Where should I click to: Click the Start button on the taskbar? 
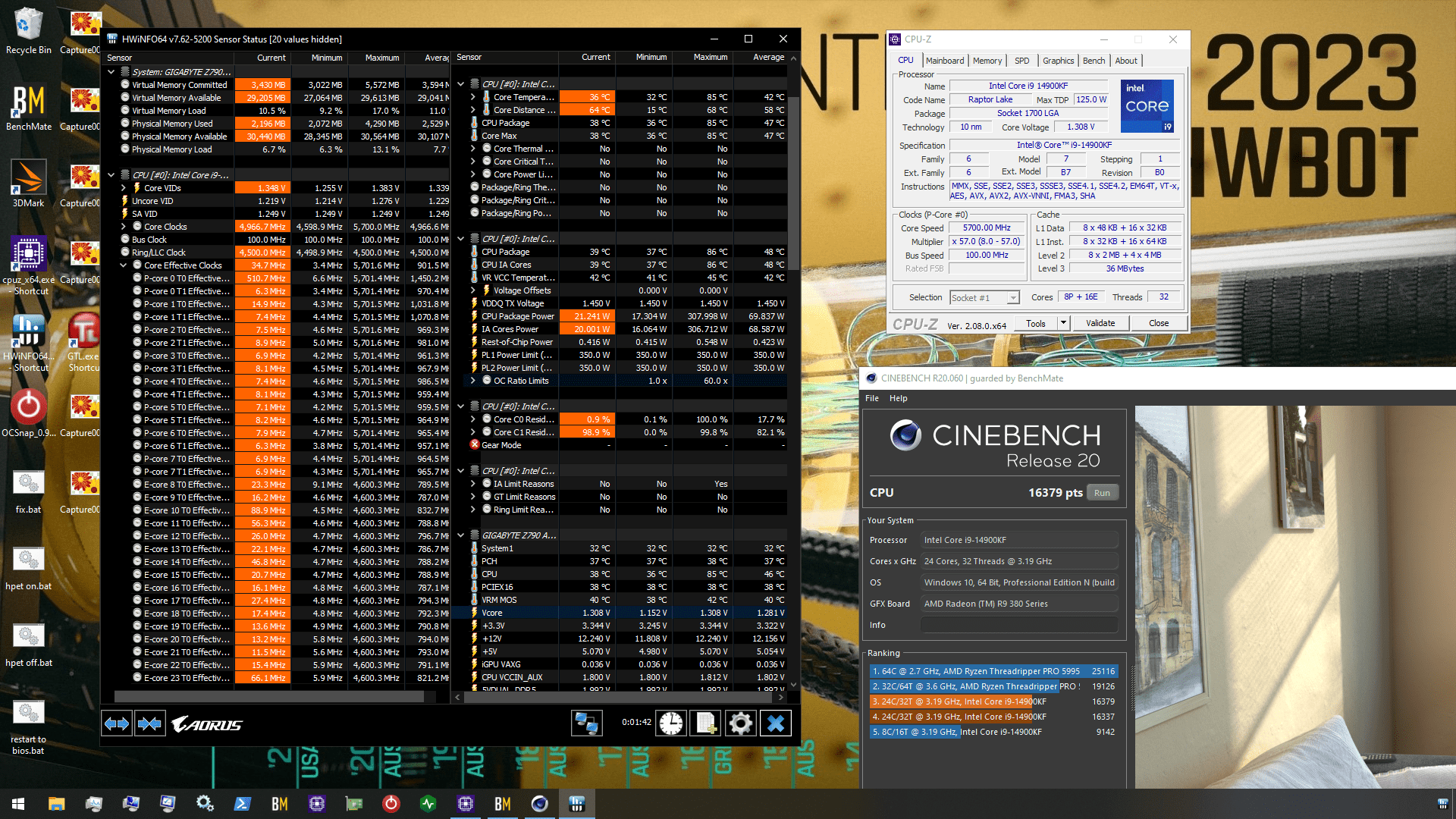click(x=18, y=804)
